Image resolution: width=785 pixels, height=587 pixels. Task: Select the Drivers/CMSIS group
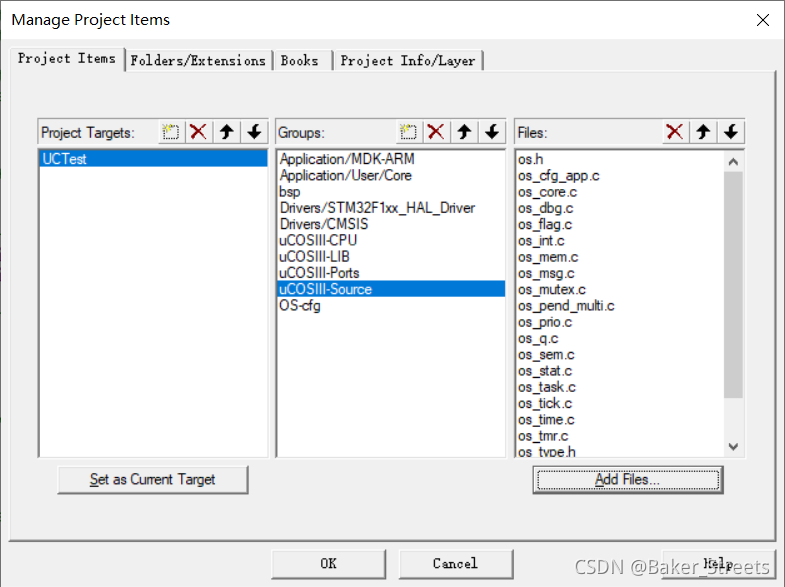click(x=390, y=224)
